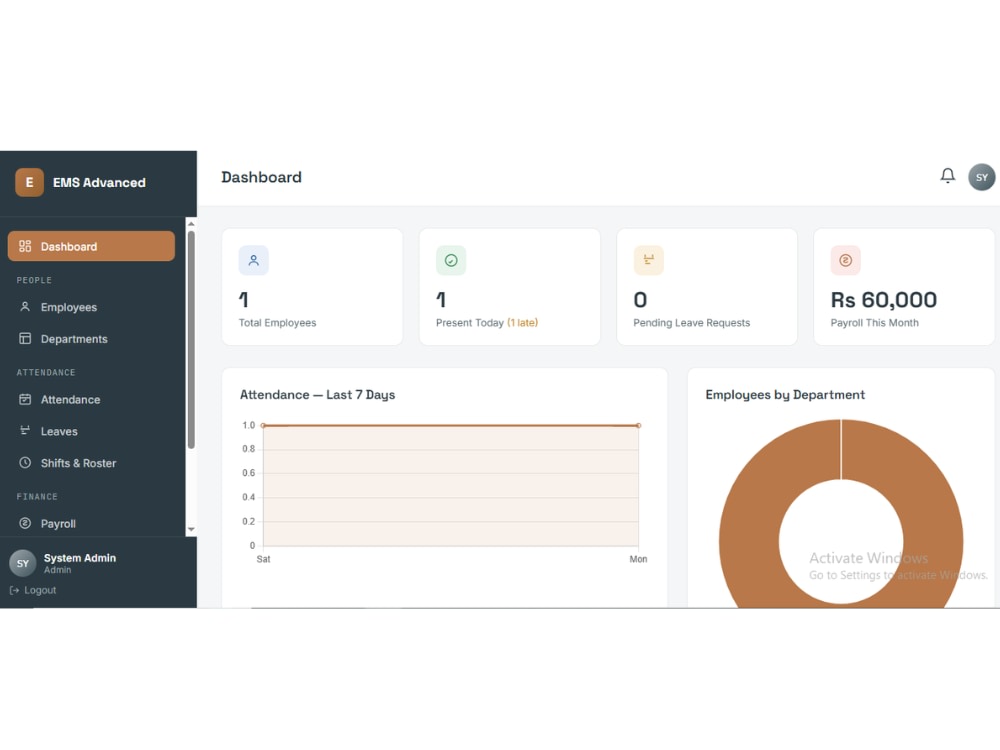The height and width of the screenshot is (750, 1000).
Task: Click the Pending Leave Requests card
Action: (x=707, y=286)
